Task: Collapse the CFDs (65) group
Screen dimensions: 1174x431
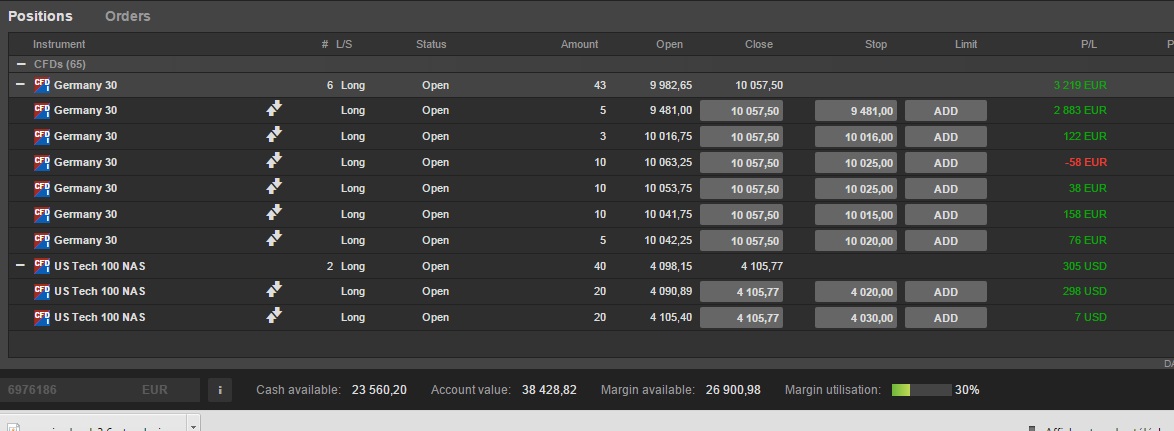Action: tap(22, 64)
